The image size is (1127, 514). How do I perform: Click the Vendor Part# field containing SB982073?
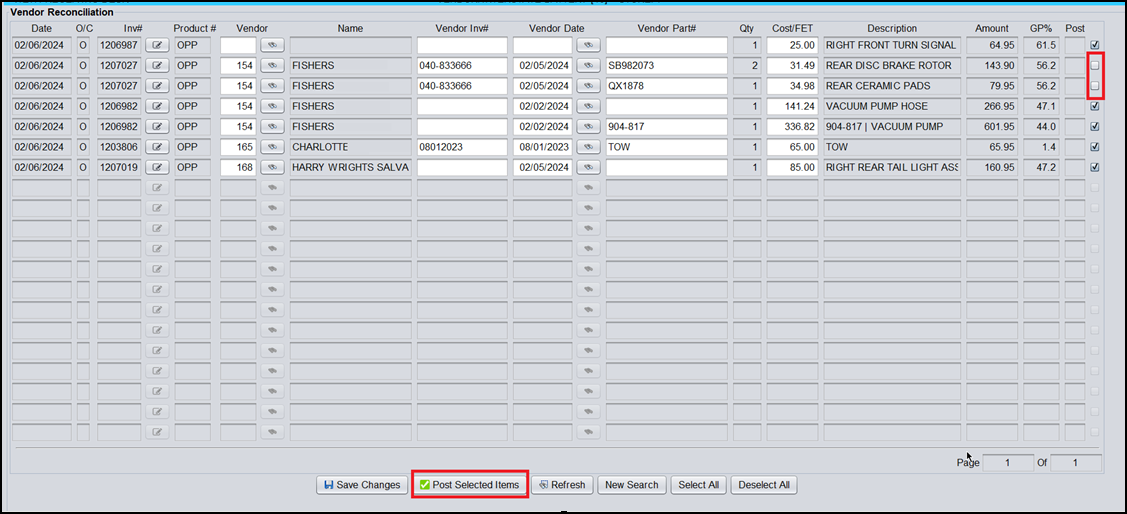click(x=666, y=66)
